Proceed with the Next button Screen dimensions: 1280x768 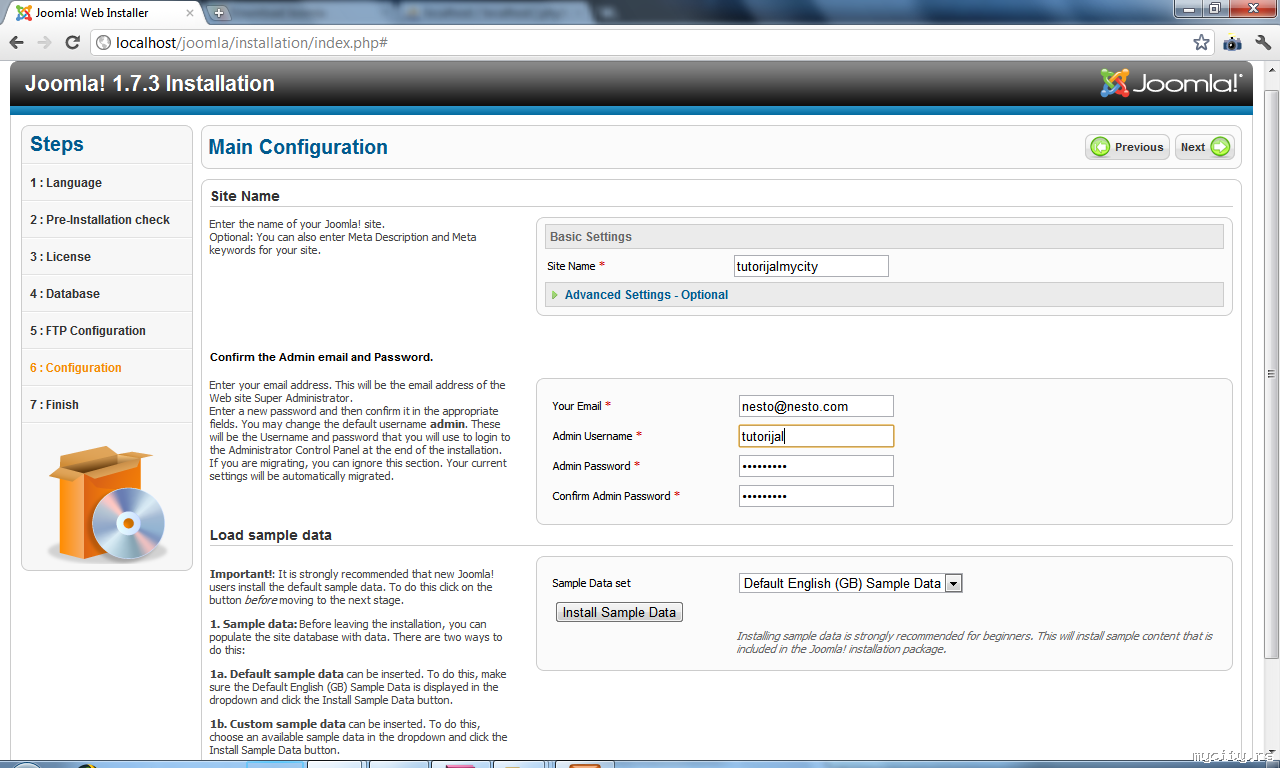[1204, 147]
